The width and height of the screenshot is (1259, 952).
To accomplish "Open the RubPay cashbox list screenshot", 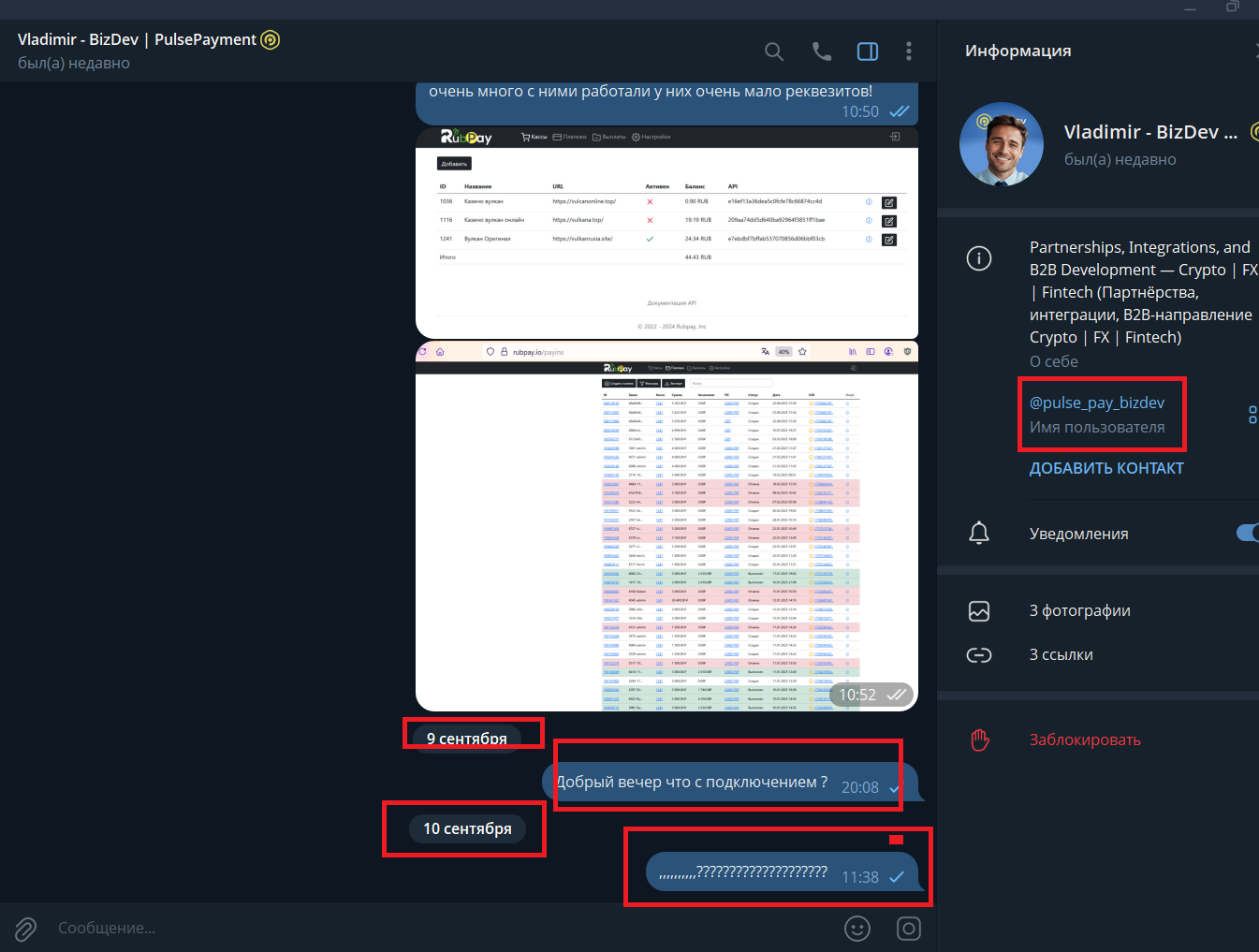I will [x=666, y=234].
